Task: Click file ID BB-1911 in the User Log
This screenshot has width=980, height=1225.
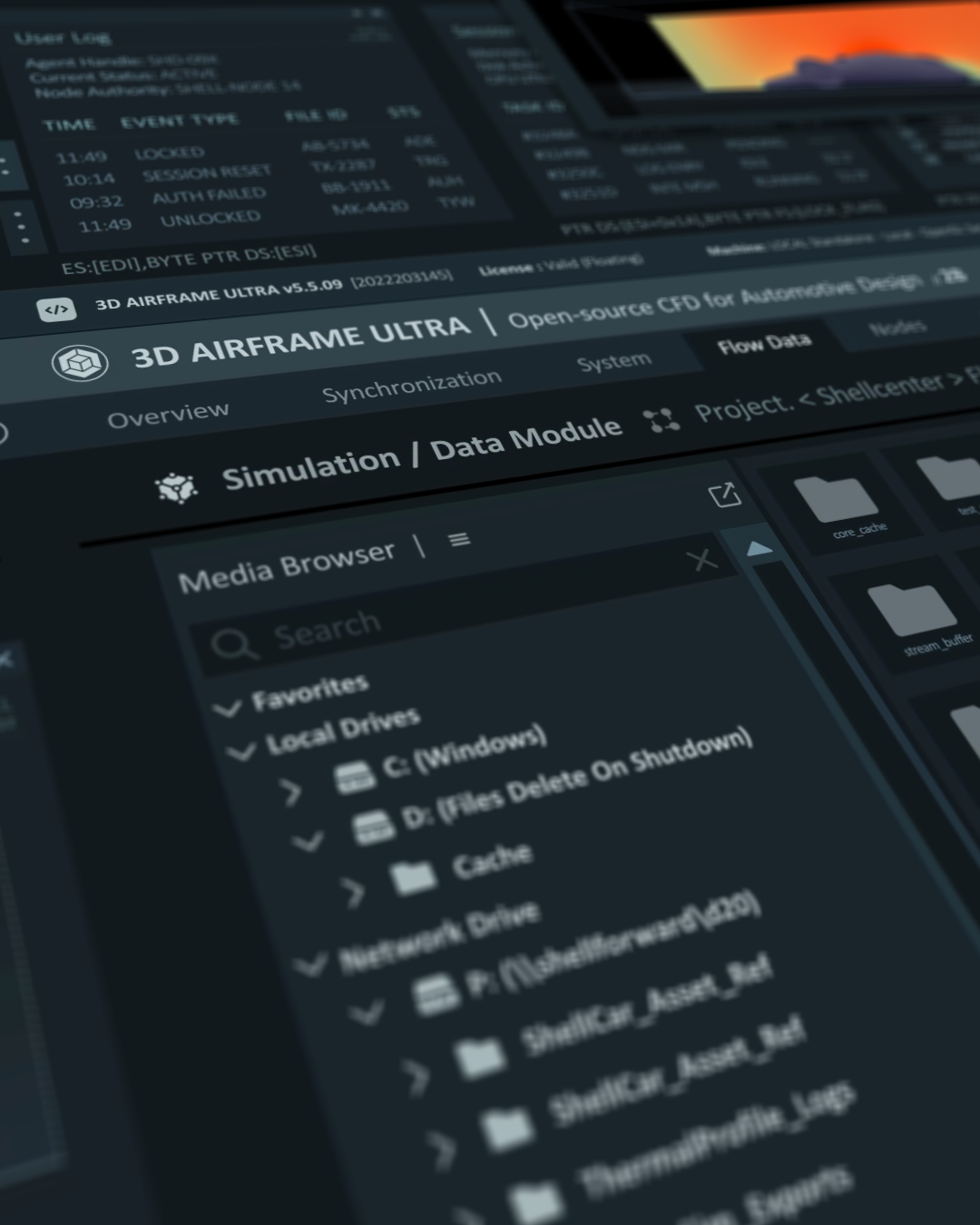Action: (x=356, y=186)
